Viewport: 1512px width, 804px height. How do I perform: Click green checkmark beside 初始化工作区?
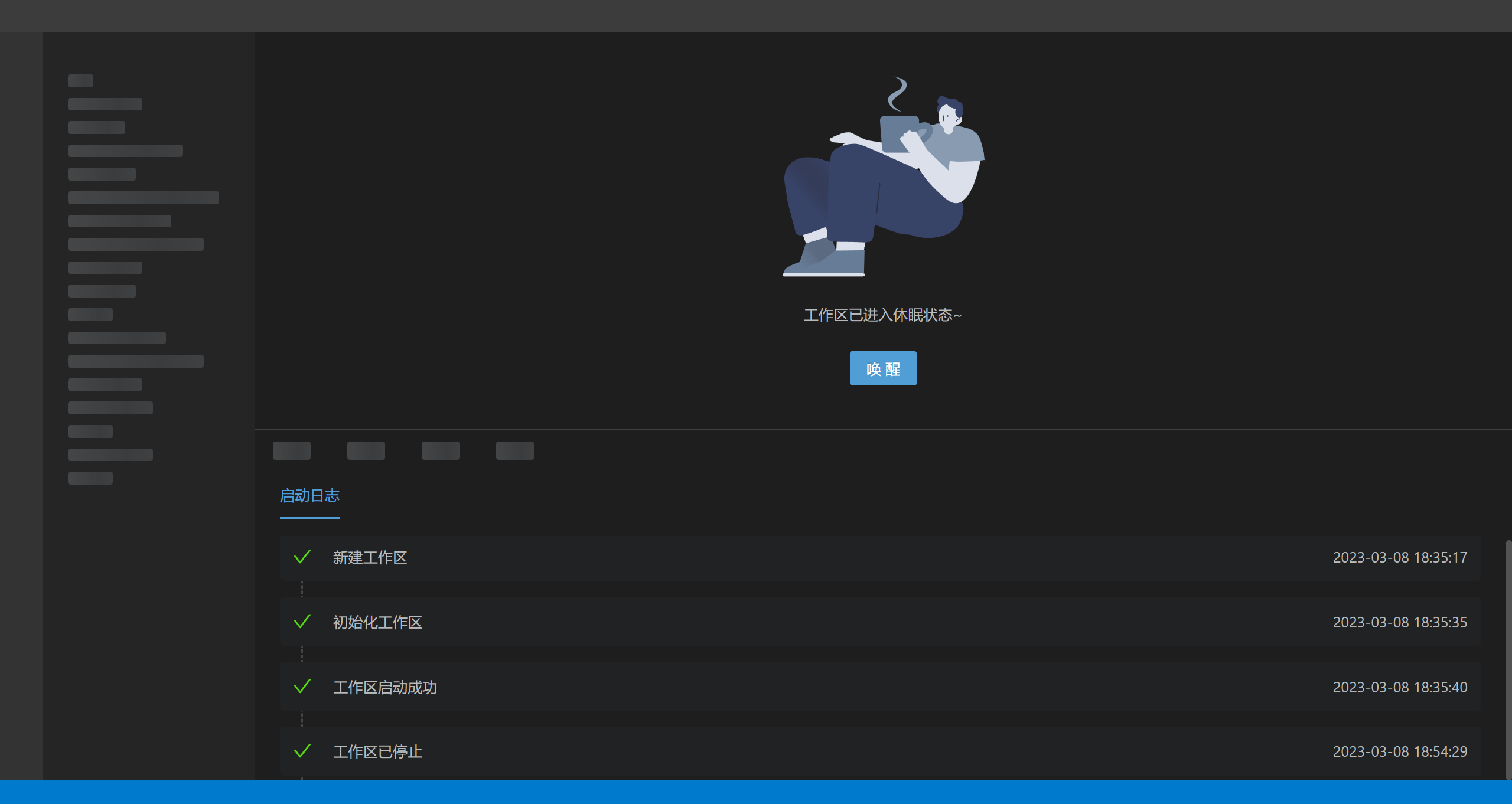tap(302, 622)
